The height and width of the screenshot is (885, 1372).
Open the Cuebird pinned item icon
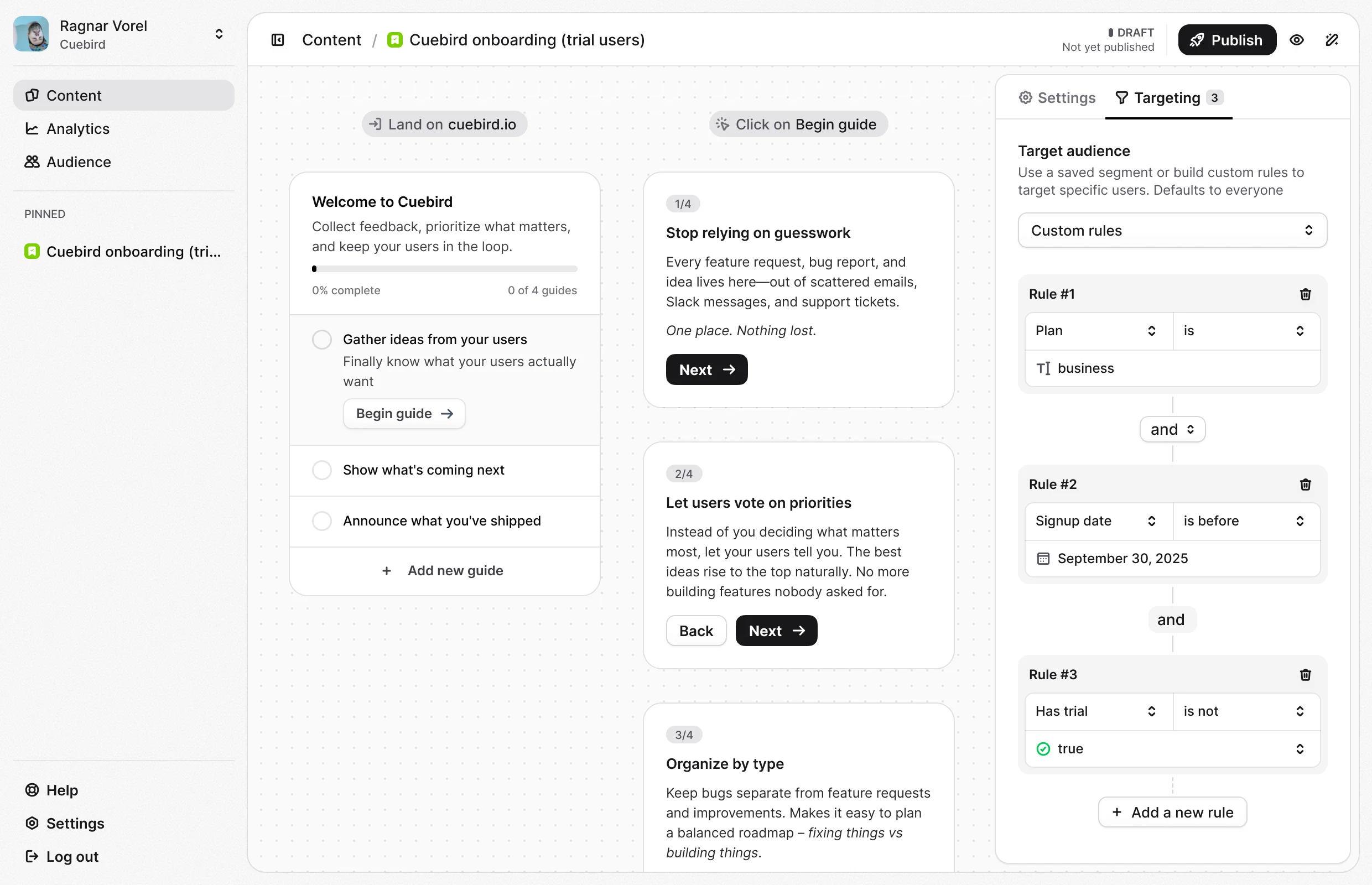pos(32,252)
